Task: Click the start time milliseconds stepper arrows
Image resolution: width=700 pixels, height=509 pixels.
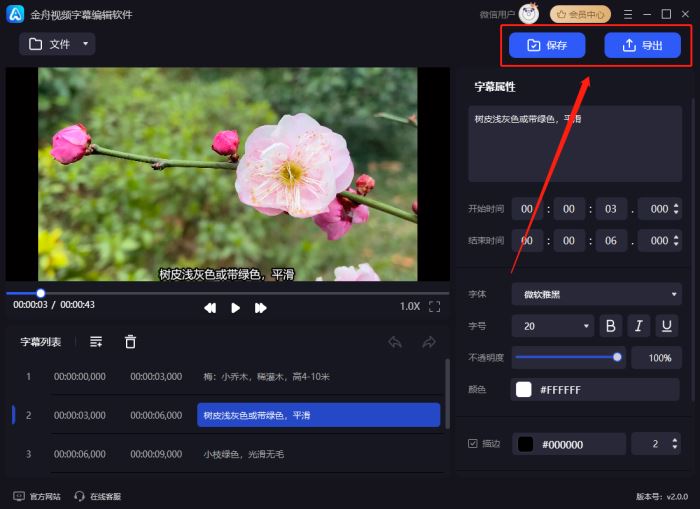Action: [676, 209]
